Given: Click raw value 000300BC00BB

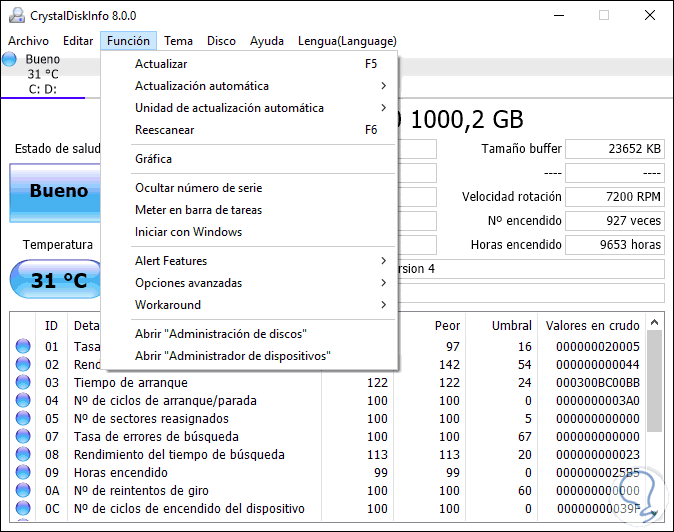Looking at the screenshot, I should click(x=598, y=382).
